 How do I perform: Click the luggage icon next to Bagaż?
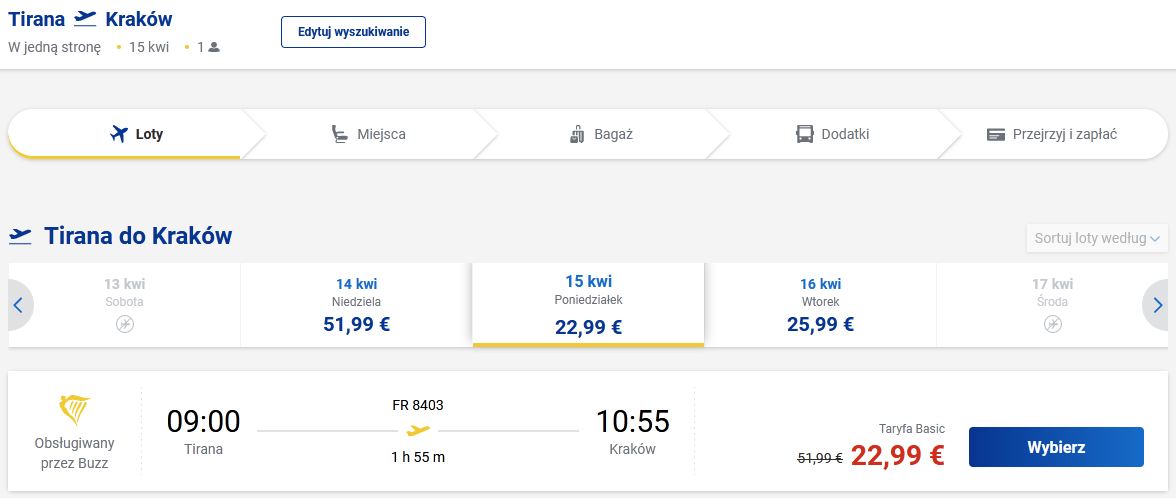(576, 134)
